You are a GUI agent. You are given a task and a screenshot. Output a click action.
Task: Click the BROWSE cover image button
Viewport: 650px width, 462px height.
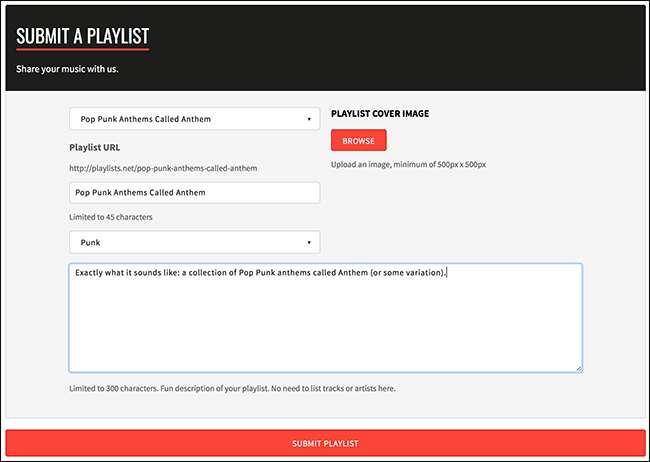(x=359, y=141)
